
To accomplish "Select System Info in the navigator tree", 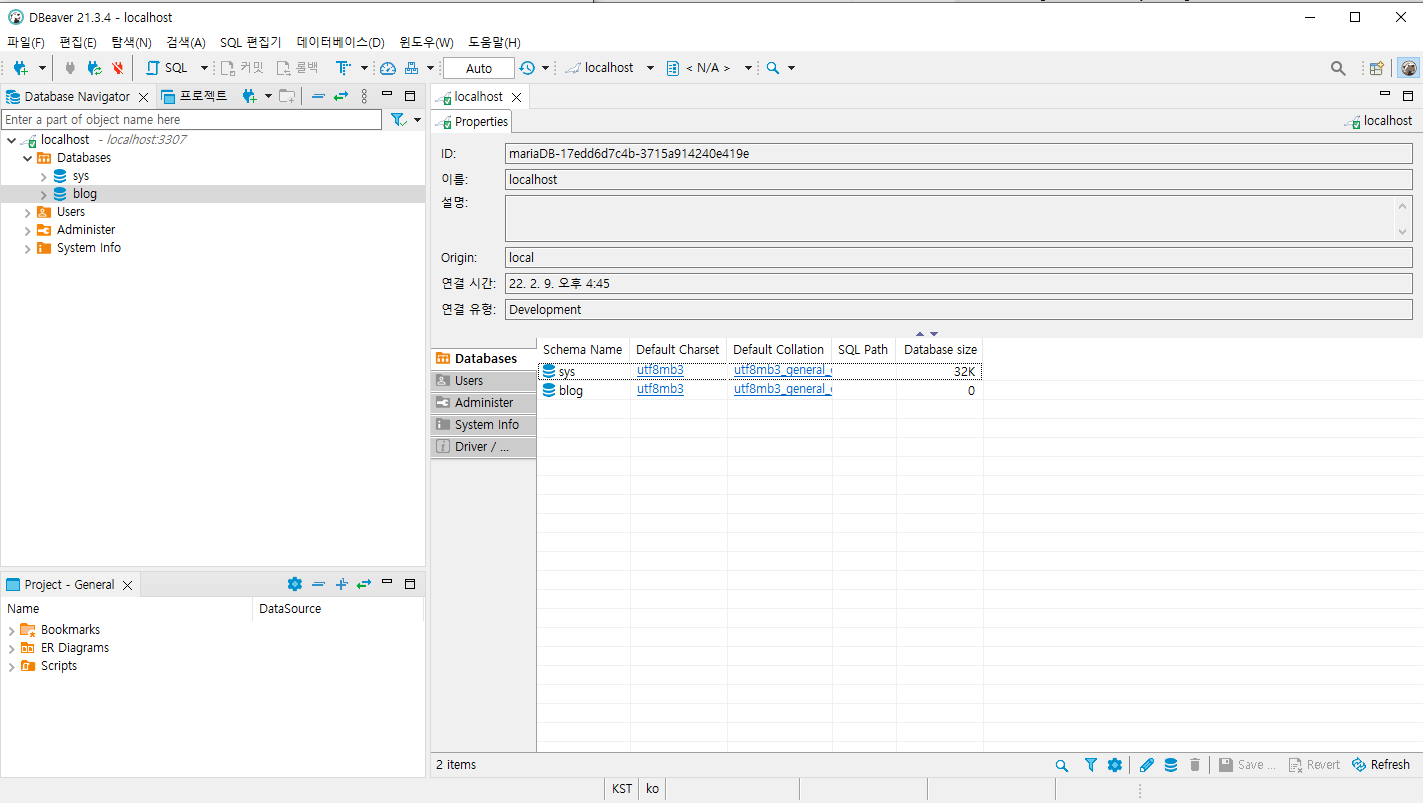I will coord(89,248).
